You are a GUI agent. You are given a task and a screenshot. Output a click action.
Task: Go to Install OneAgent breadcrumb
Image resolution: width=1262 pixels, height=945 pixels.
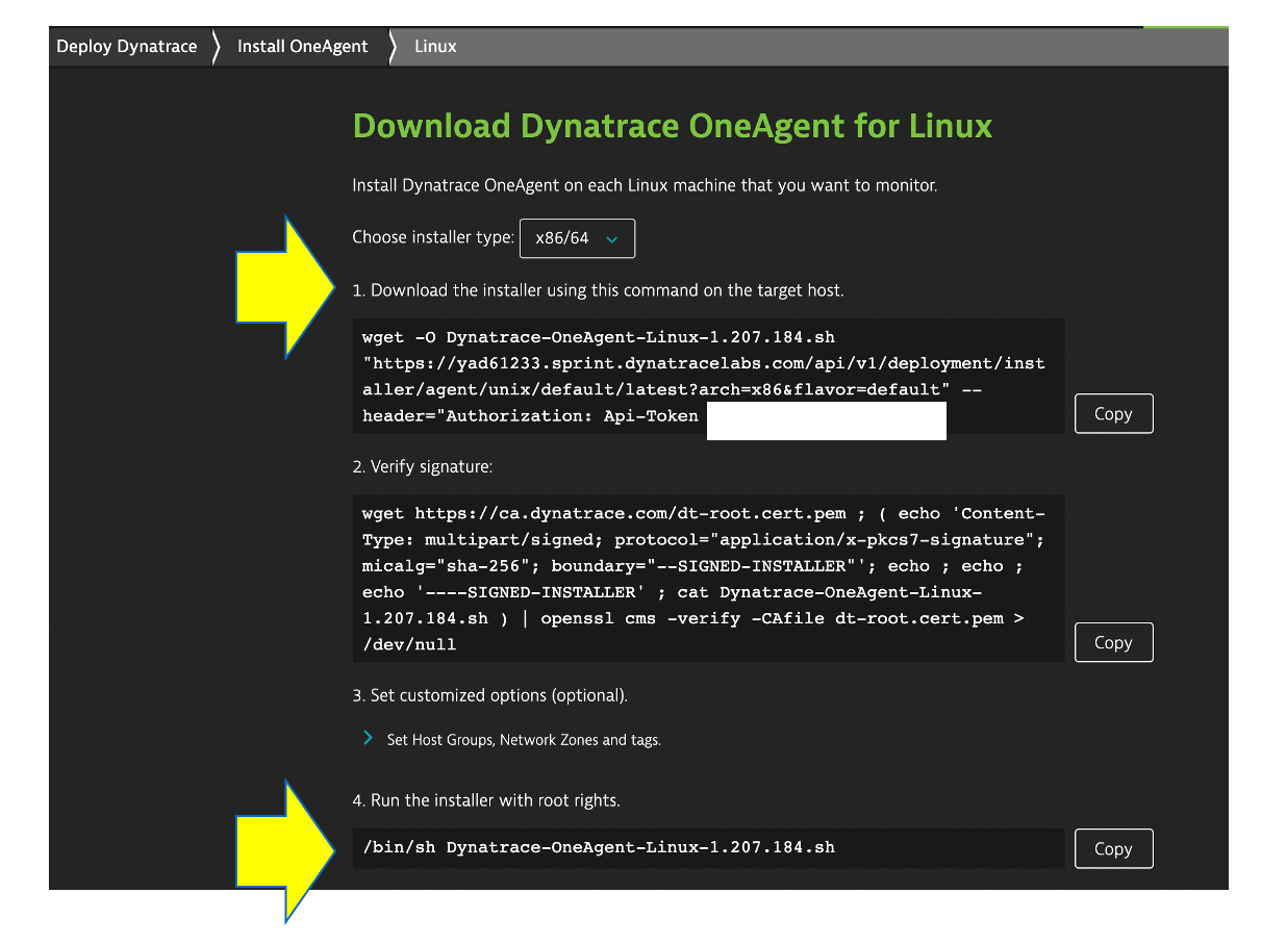coord(302,46)
